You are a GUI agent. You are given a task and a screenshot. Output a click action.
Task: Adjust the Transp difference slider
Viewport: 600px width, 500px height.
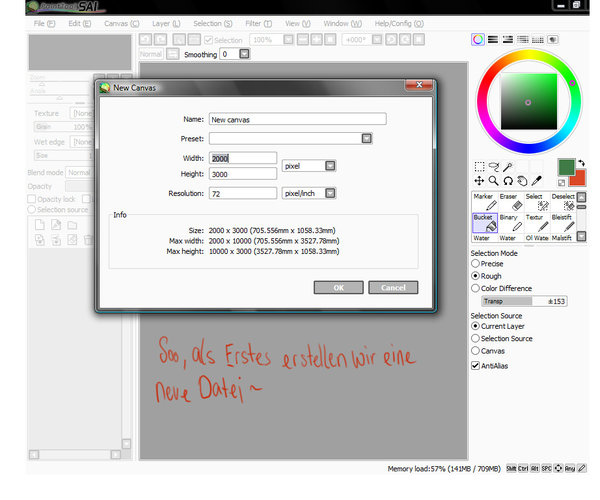click(524, 301)
